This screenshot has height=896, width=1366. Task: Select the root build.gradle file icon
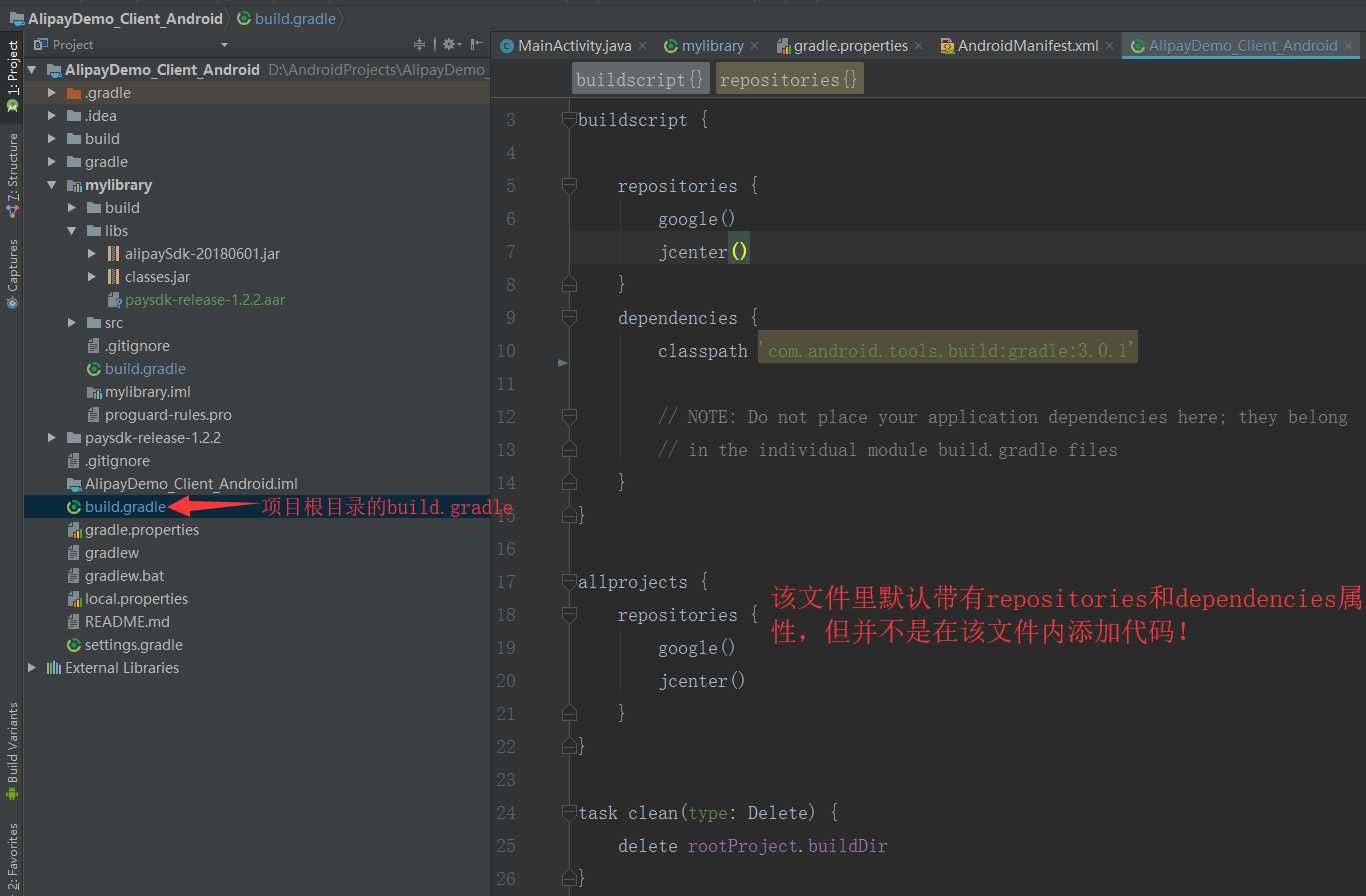pyautogui.click(x=73, y=507)
